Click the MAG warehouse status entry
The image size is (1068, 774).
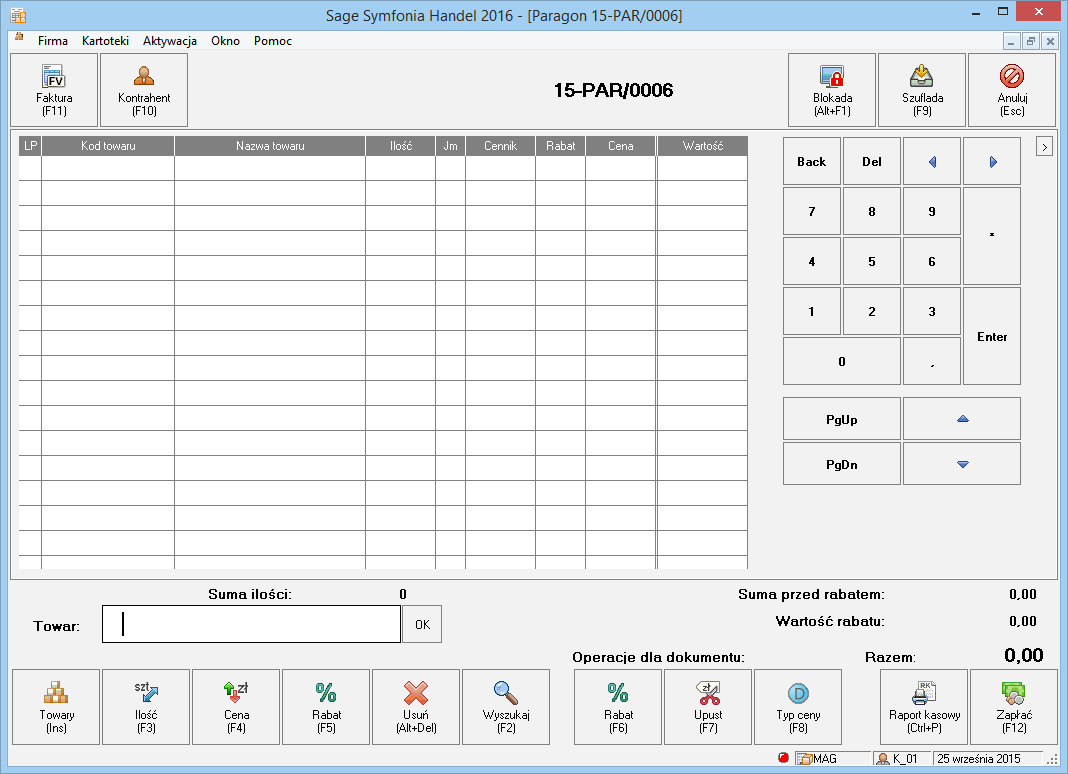click(832, 758)
